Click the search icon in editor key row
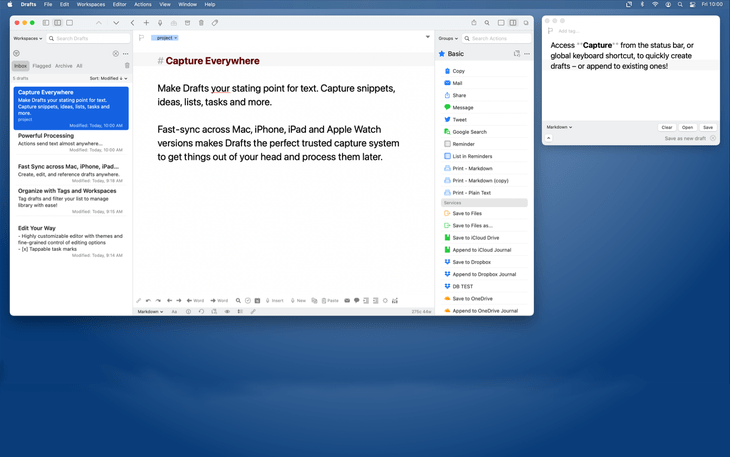The width and height of the screenshot is (730, 457). [238, 301]
